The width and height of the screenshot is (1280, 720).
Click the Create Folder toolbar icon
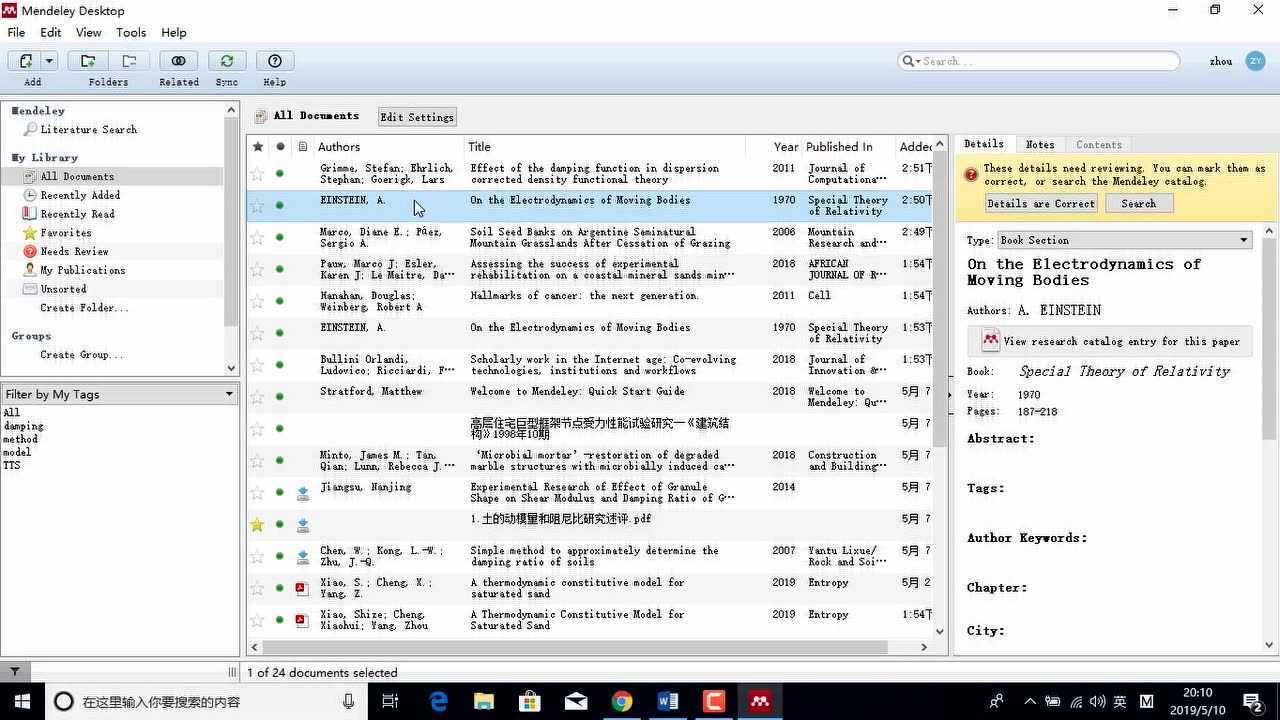(88, 61)
